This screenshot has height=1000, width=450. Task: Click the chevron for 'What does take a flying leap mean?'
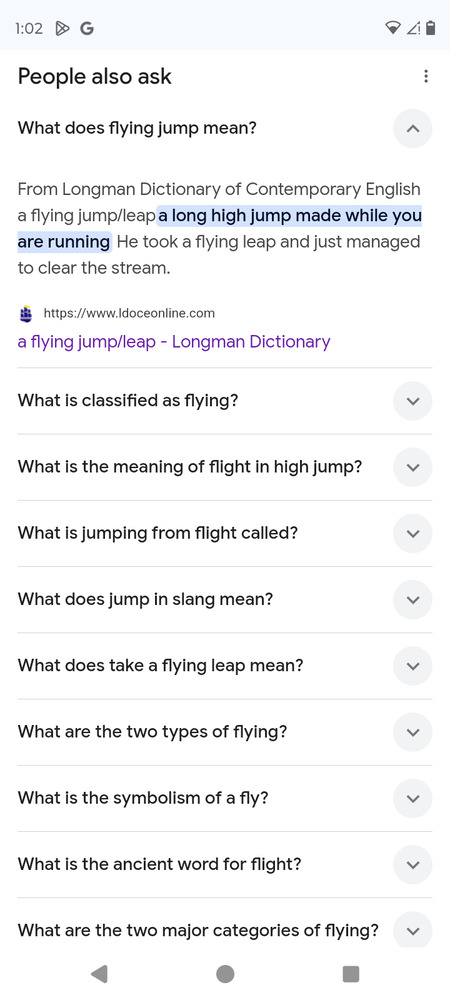(412, 666)
